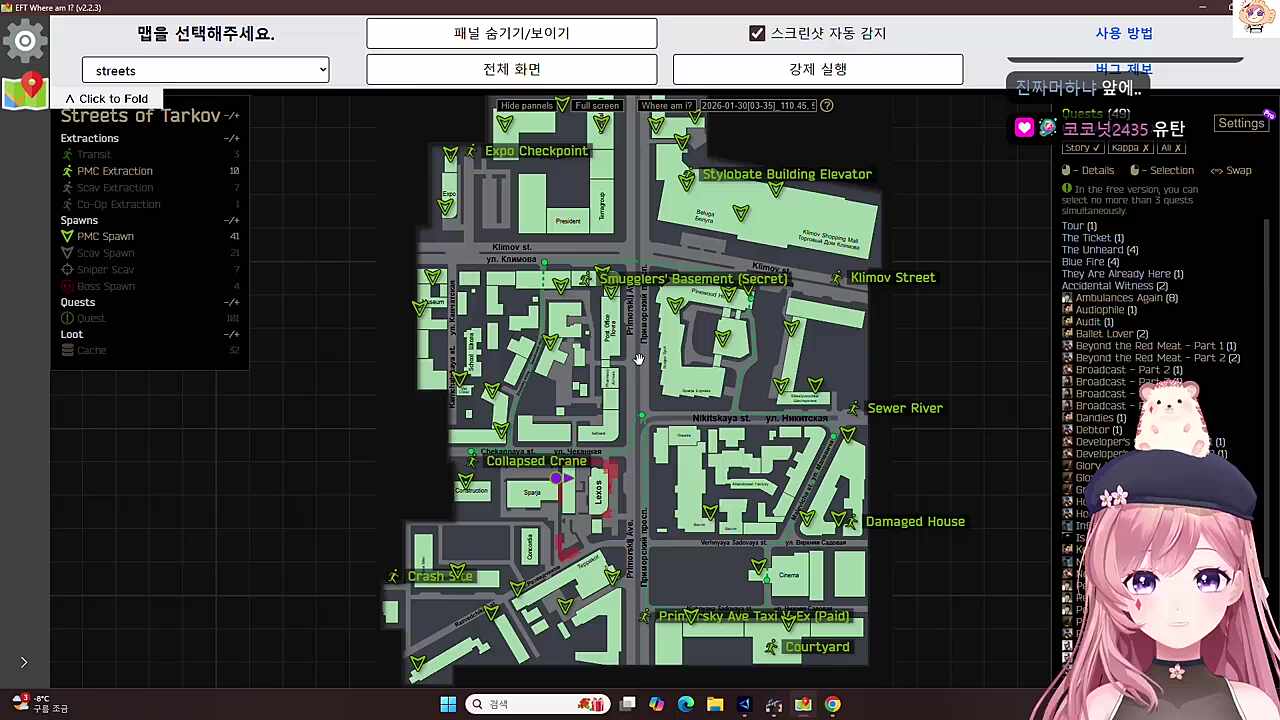Click the Collapsed Crane extraction runner icon
1280x720 pixels.
(472, 461)
